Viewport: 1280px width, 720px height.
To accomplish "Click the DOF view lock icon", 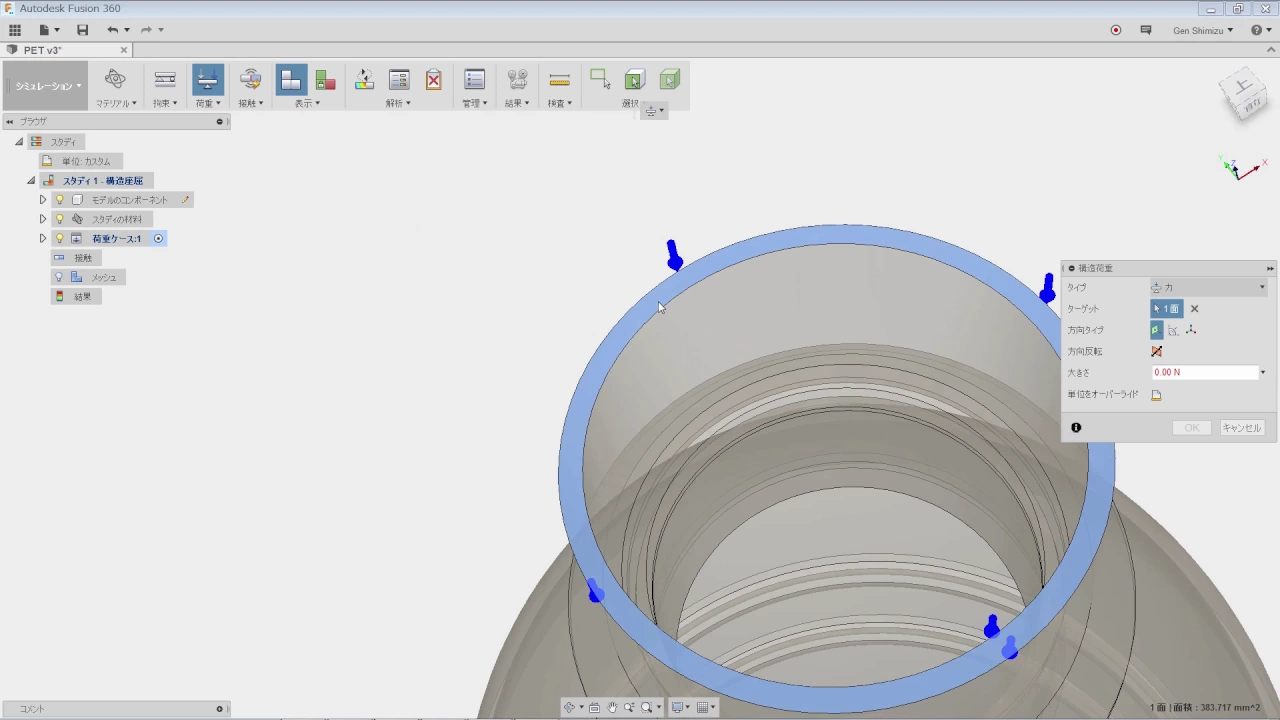I will 325,80.
